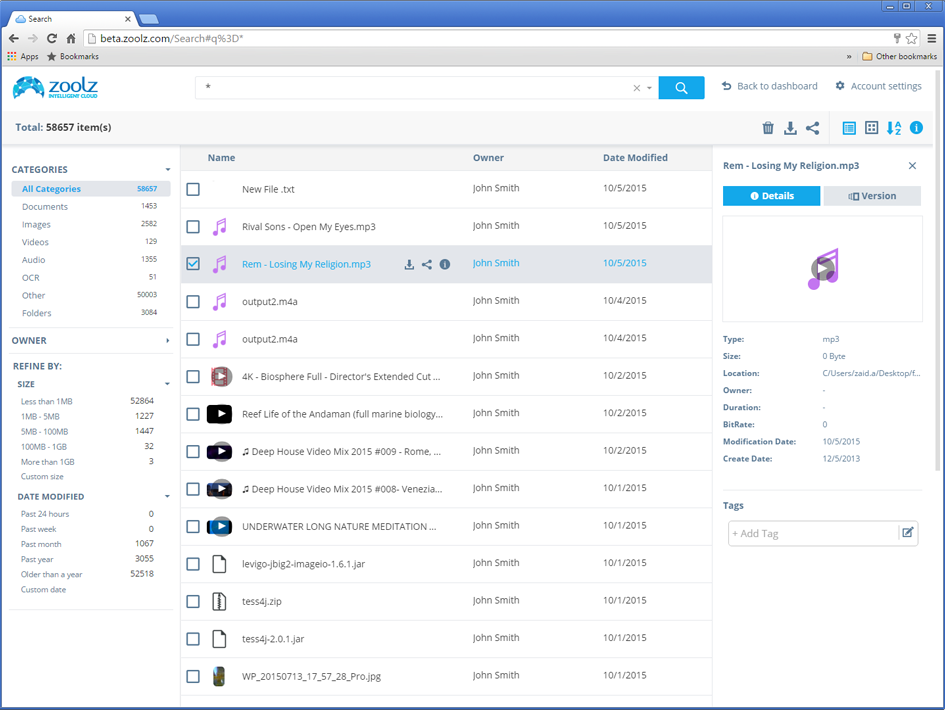Screen dimensions: 945x710
Task: Click the browser address bar URL
Action: point(171,39)
